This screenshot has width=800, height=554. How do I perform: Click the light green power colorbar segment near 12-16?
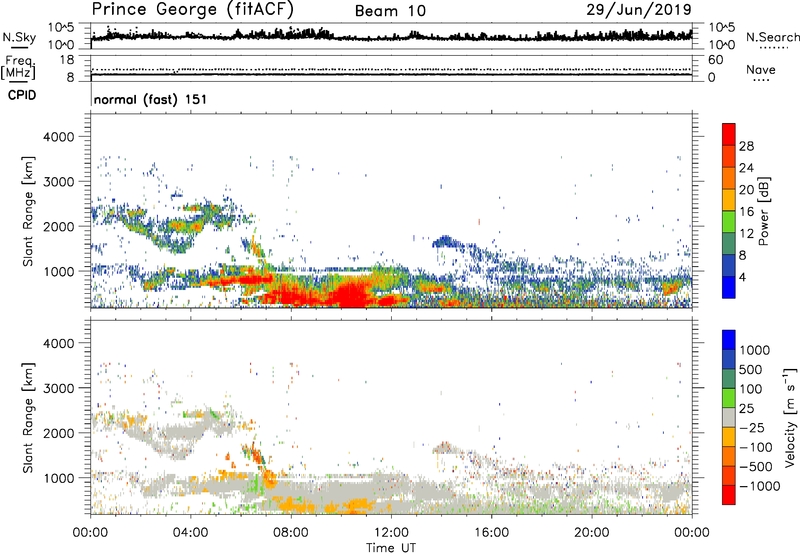coord(729,221)
